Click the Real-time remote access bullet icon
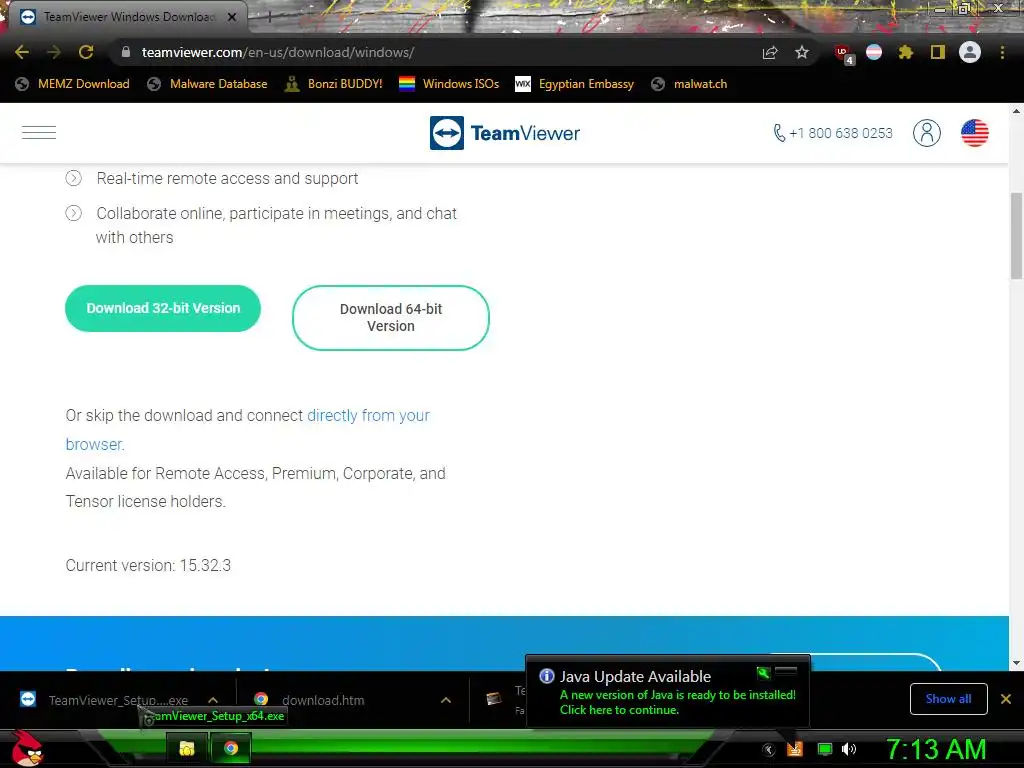Image resolution: width=1024 pixels, height=768 pixels. [x=74, y=178]
